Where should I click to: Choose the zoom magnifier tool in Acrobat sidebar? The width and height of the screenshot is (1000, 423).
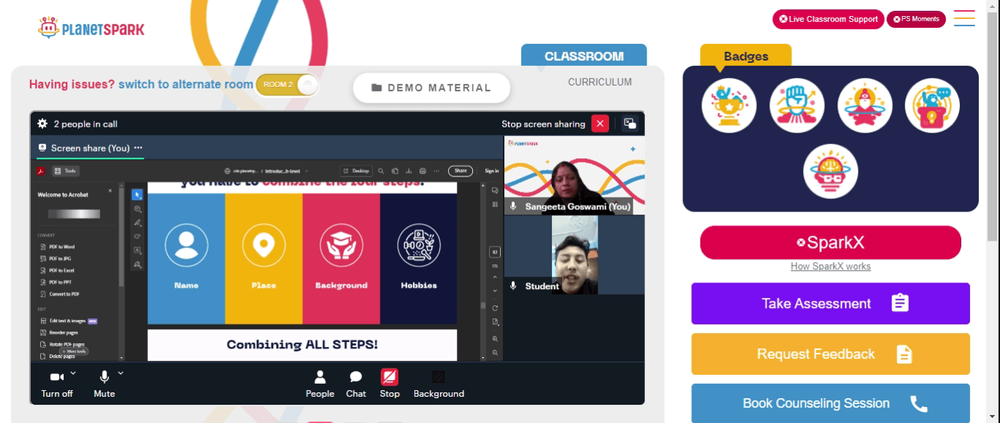pyautogui.click(x=137, y=209)
